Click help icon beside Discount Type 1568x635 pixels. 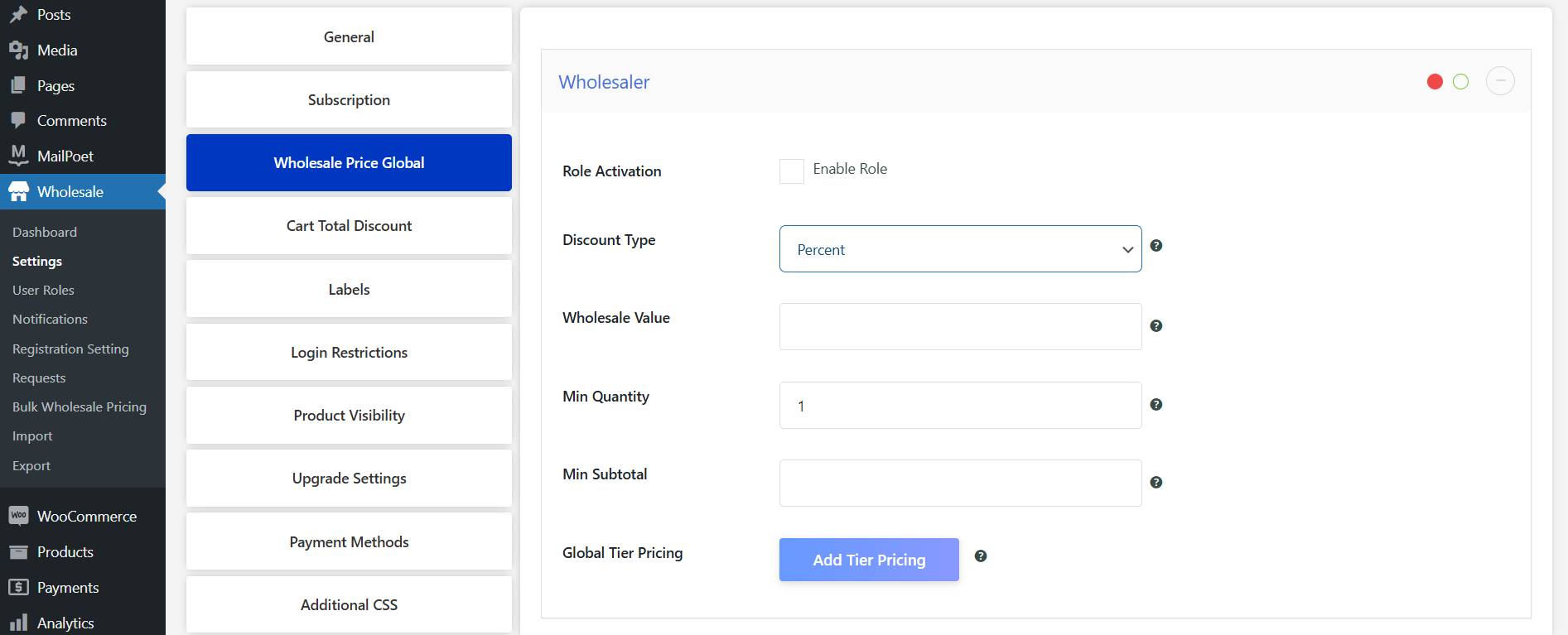[x=1156, y=246]
